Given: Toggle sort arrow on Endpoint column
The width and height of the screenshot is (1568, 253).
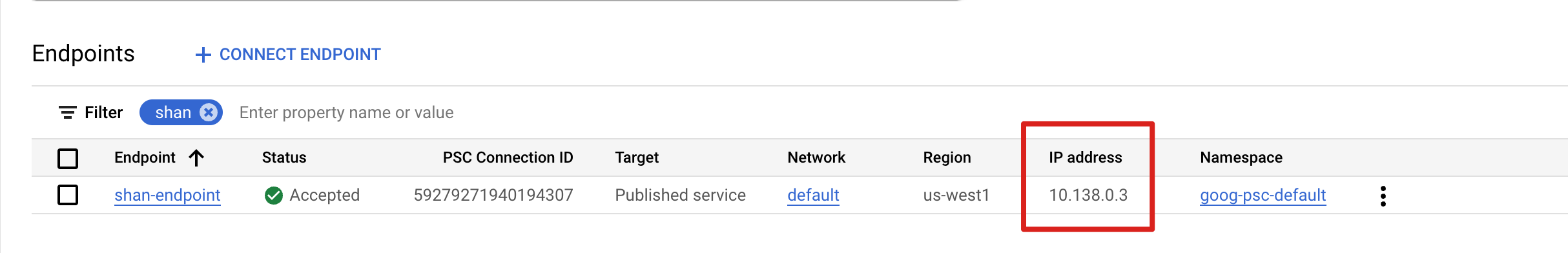Looking at the screenshot, I should [196, 158].
